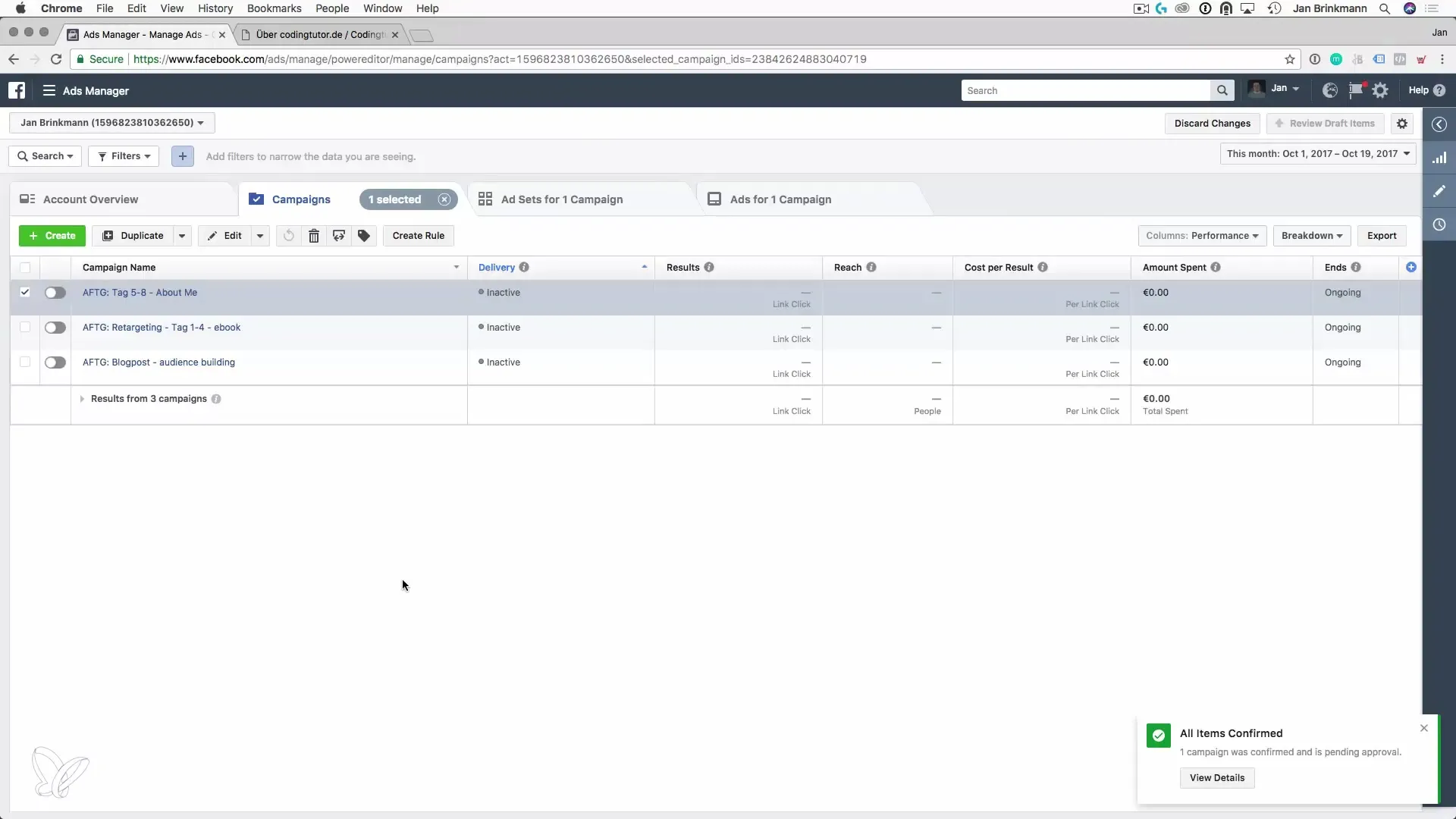Add a column with the blue plus icon

(1411, 267)
